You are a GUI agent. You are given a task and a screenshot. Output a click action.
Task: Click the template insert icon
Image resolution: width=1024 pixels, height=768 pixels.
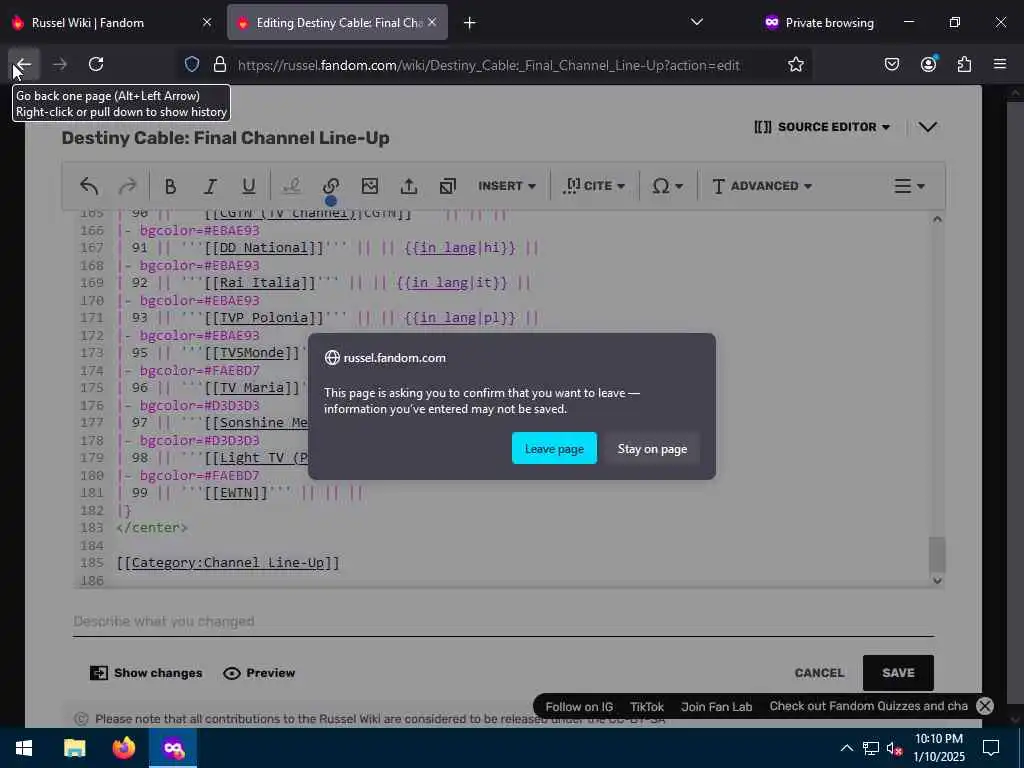pyautogui.click(x=447, y=186)
